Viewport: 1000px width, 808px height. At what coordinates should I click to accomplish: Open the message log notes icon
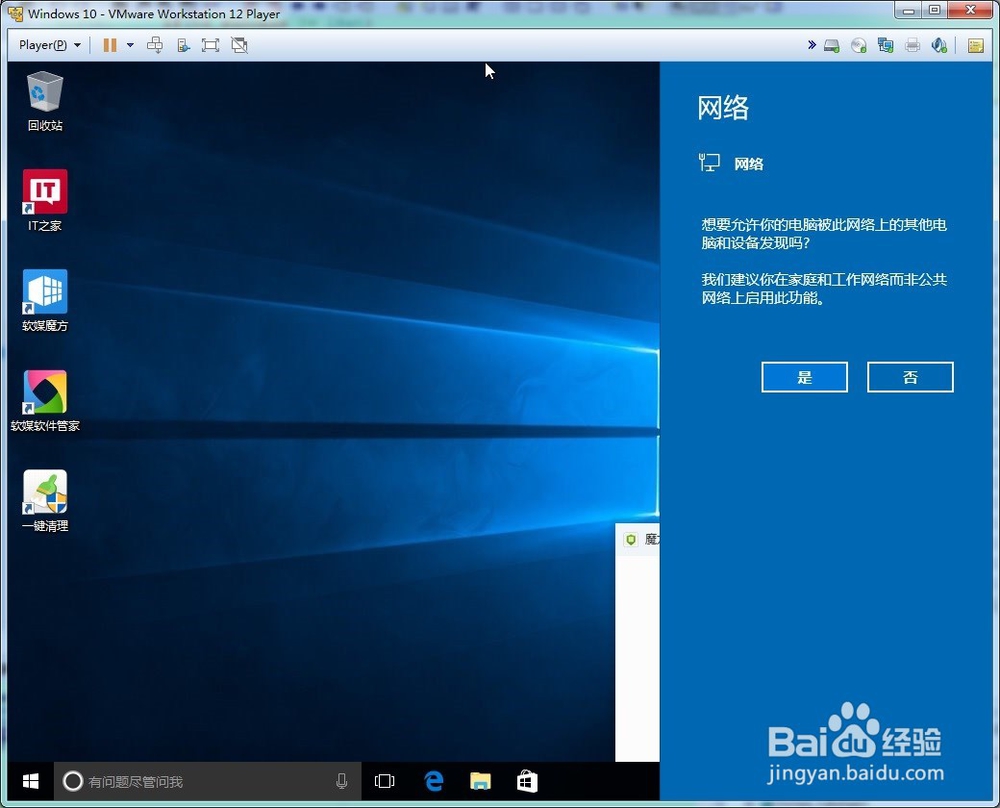[975, 45]
